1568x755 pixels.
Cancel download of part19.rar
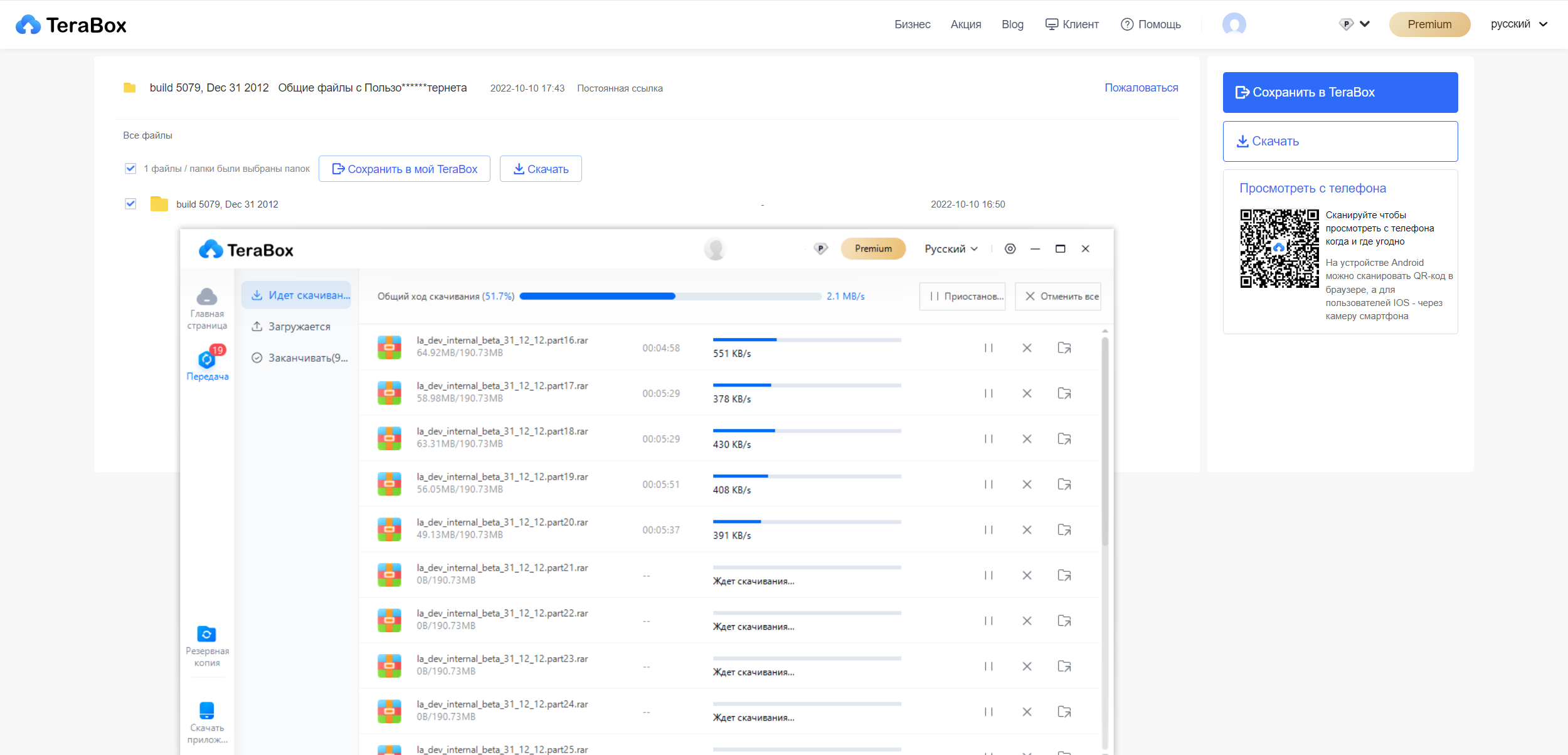pyautogui.click(x=1027, y=484)
